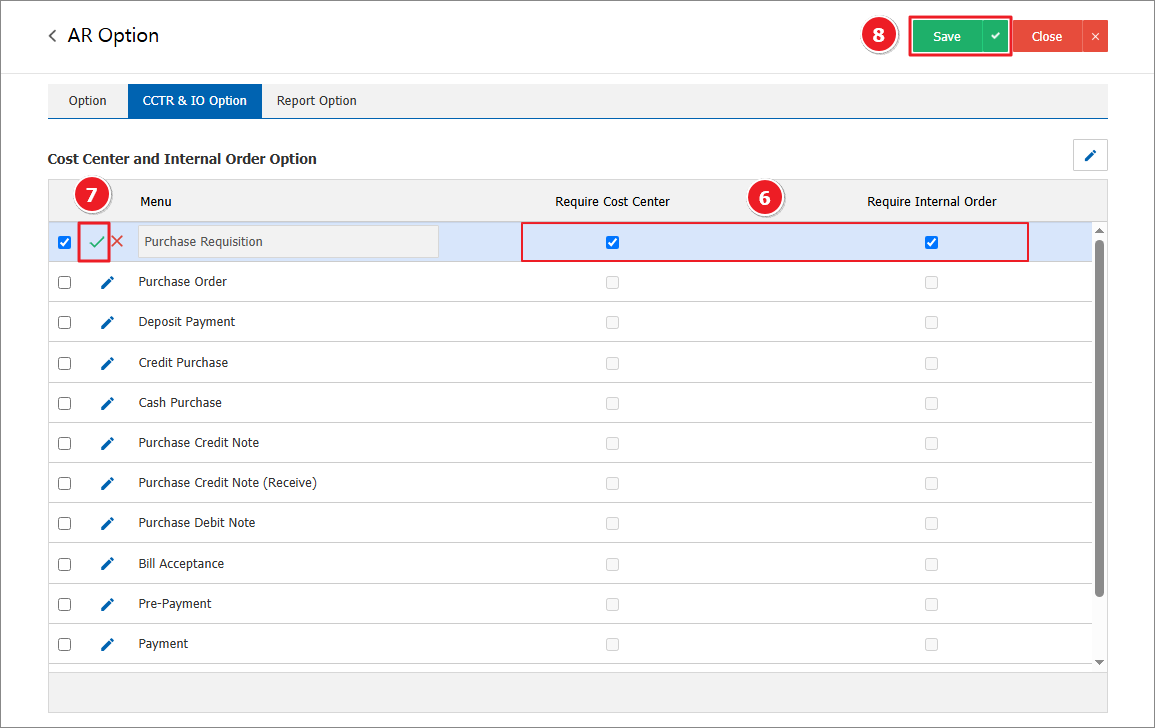Go back using the arrow beside AR Option
The image size is (1155, 728).
click(x=52, y=36)
